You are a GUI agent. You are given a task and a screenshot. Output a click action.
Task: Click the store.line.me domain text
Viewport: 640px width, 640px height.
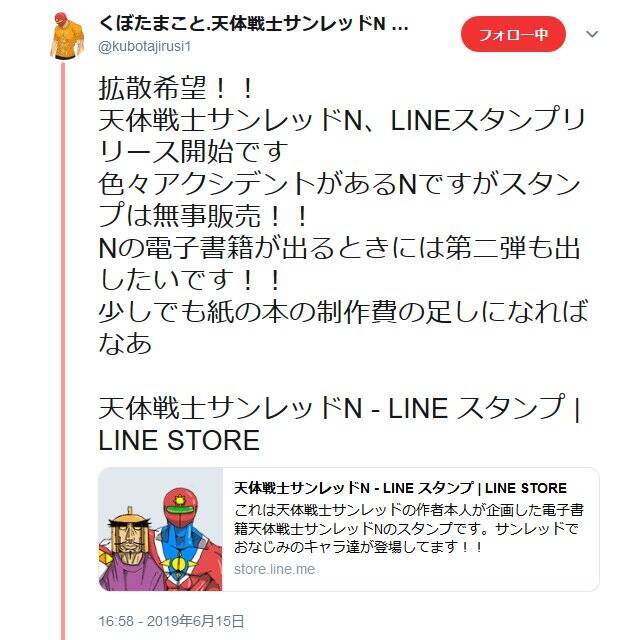click(274, 569)
